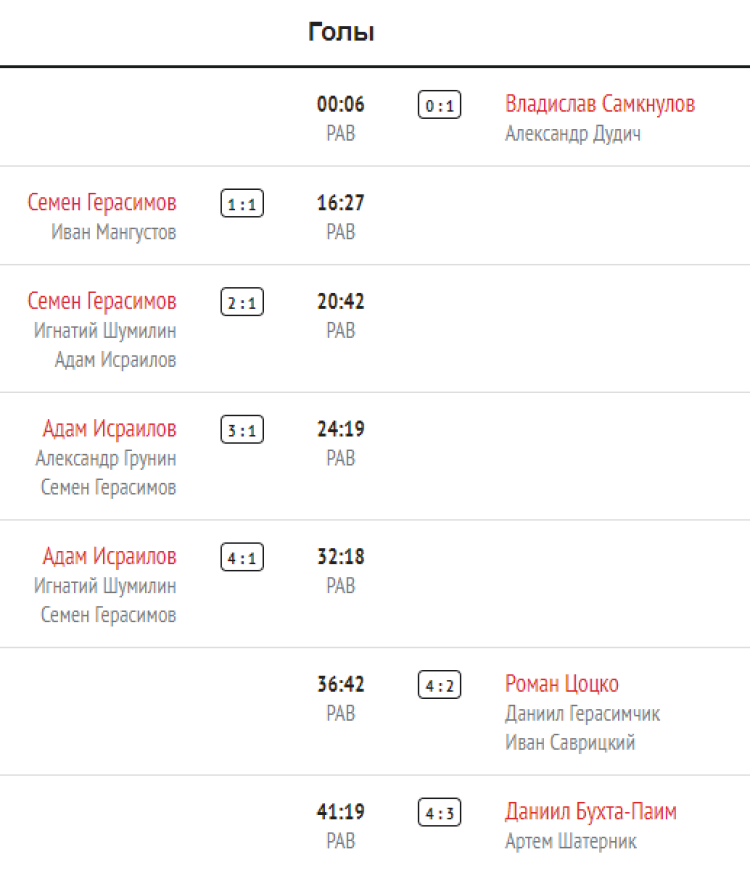This screenshot has height=873, width=750.
Task: Open Иван Саврицкий's player page
Action: [570, 742]
